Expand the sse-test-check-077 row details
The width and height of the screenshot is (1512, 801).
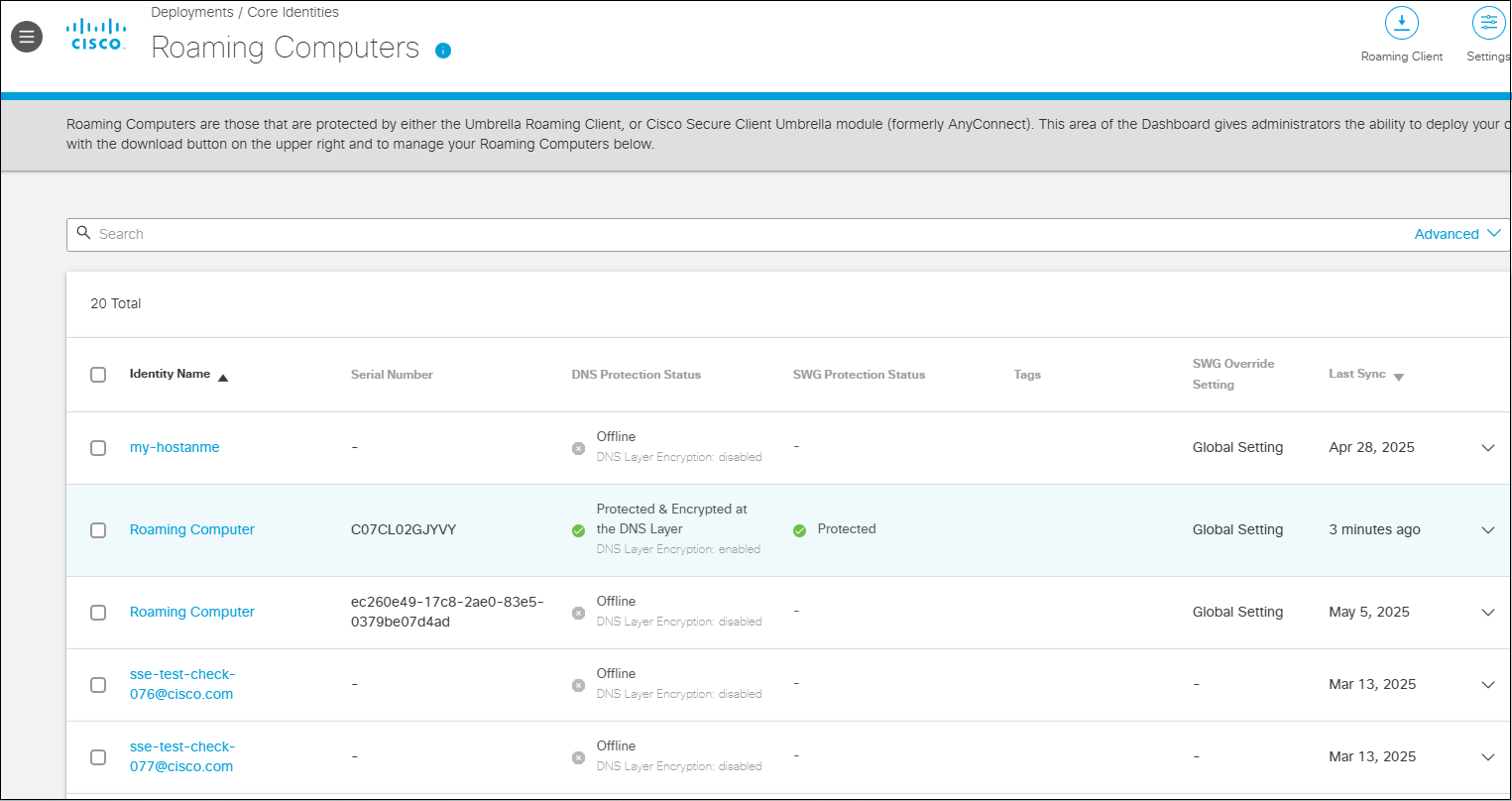1487,757
